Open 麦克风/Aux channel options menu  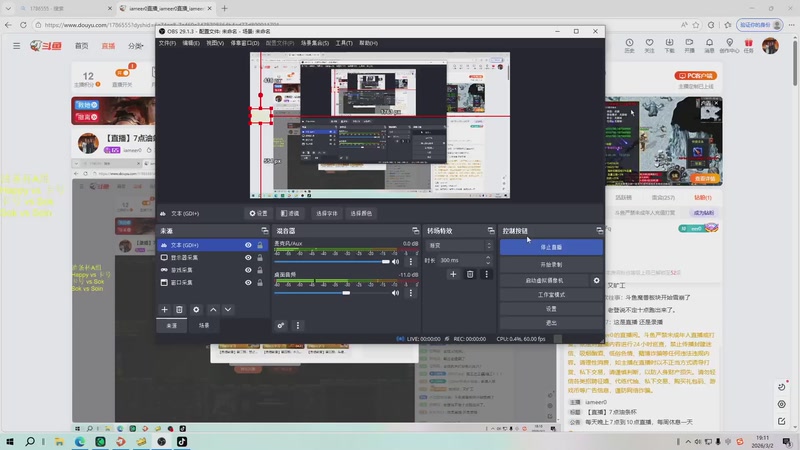411,262
